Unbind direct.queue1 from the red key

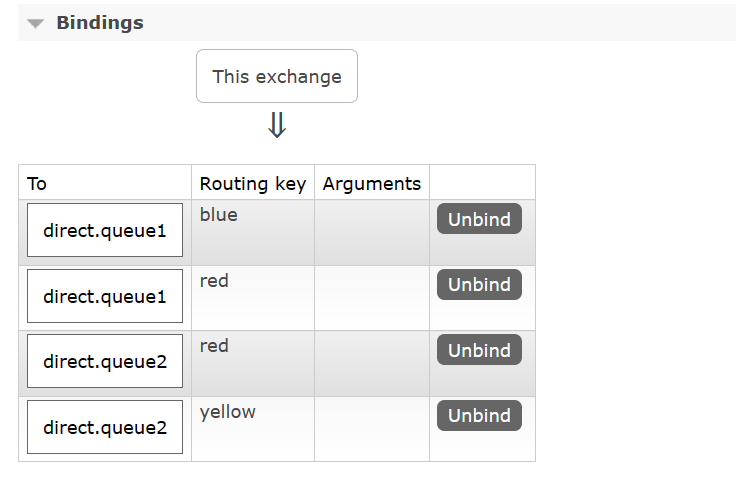[479, 285]
